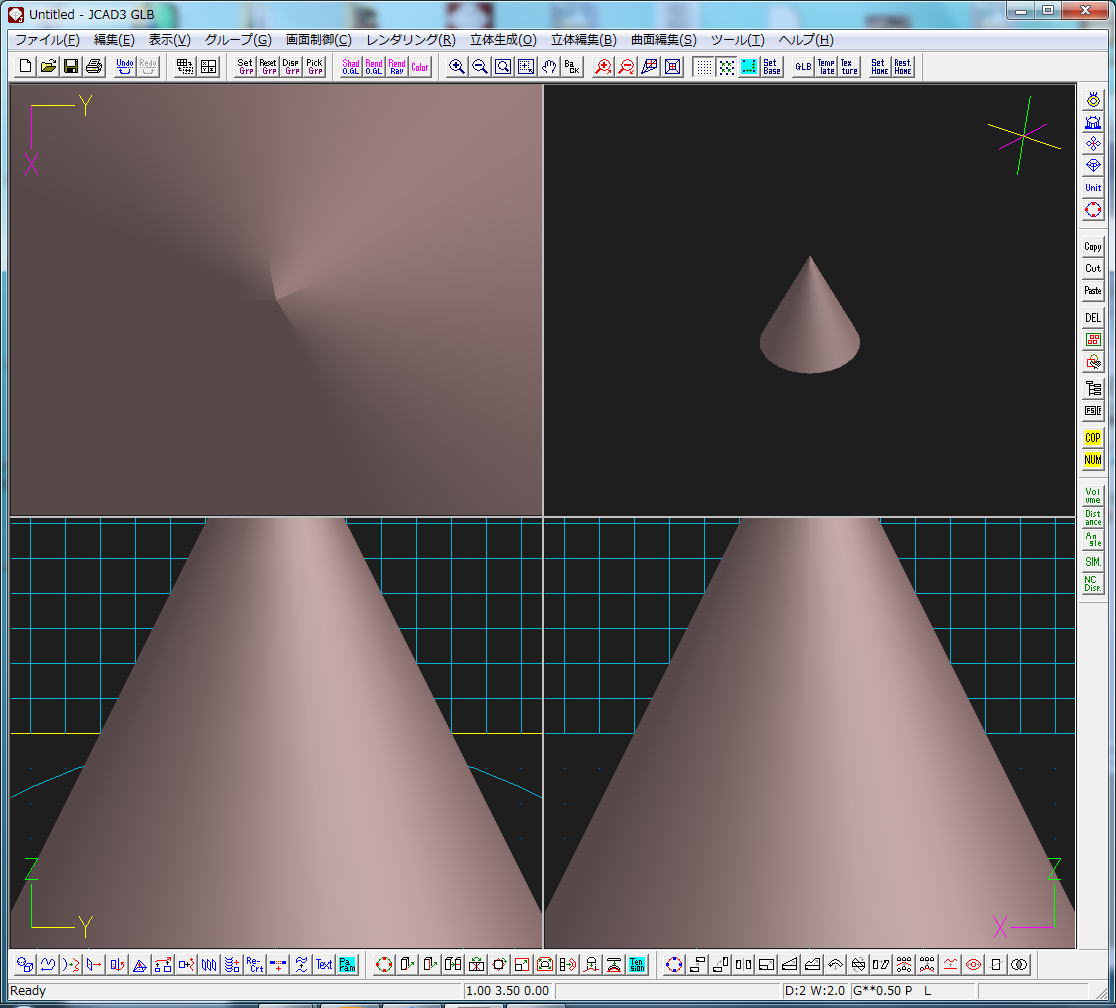Viewport: 1116px width, 1008px height.
Task: Click the tree hierarchy icon in sidebar
Action: pos(1093,389)
